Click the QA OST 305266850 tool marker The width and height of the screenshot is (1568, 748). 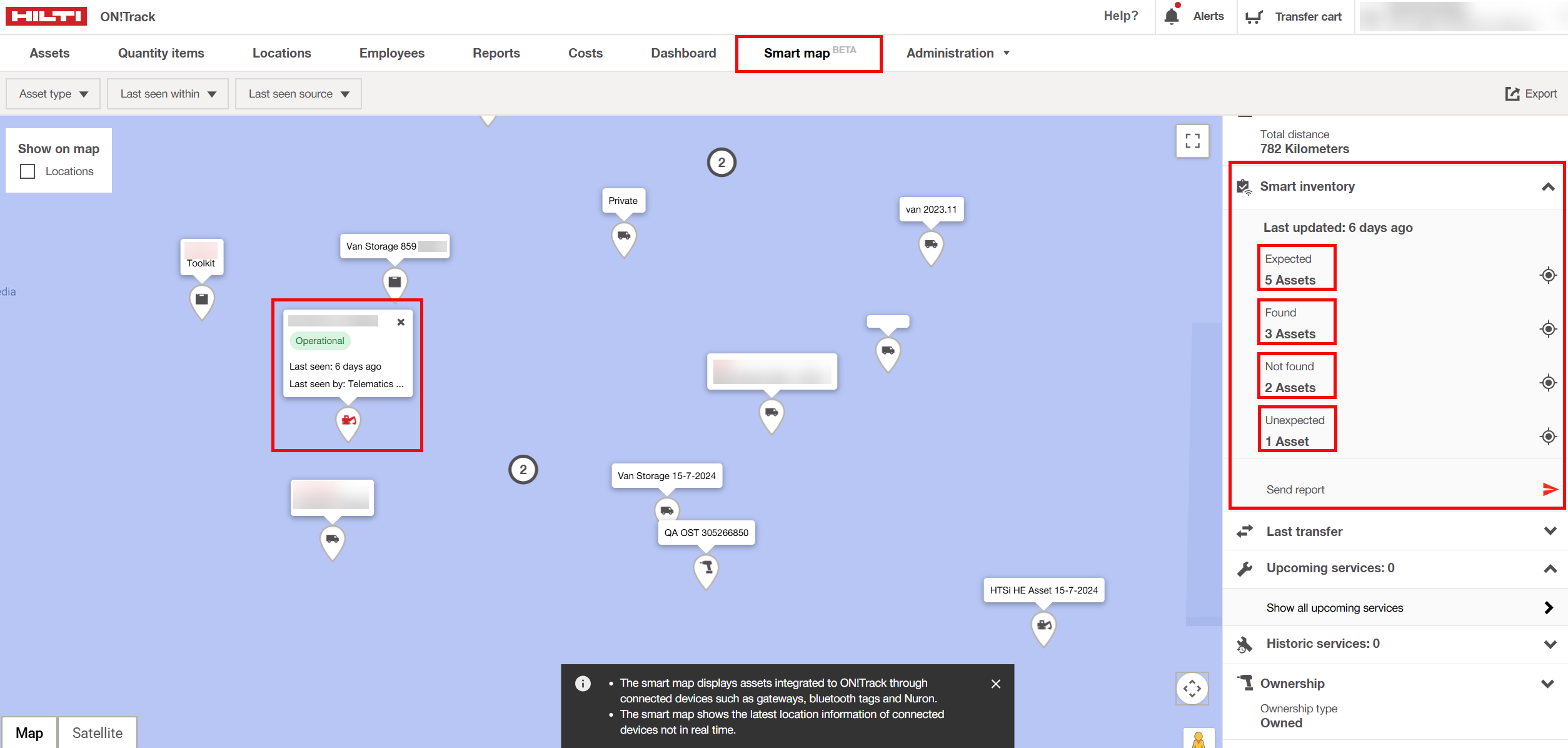[706, 568]
